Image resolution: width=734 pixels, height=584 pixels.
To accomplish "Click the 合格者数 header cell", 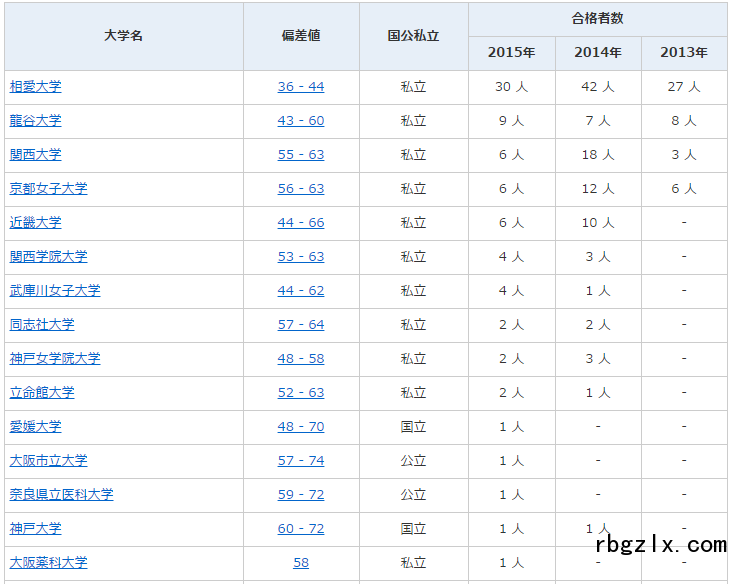I will click(598, 19).
